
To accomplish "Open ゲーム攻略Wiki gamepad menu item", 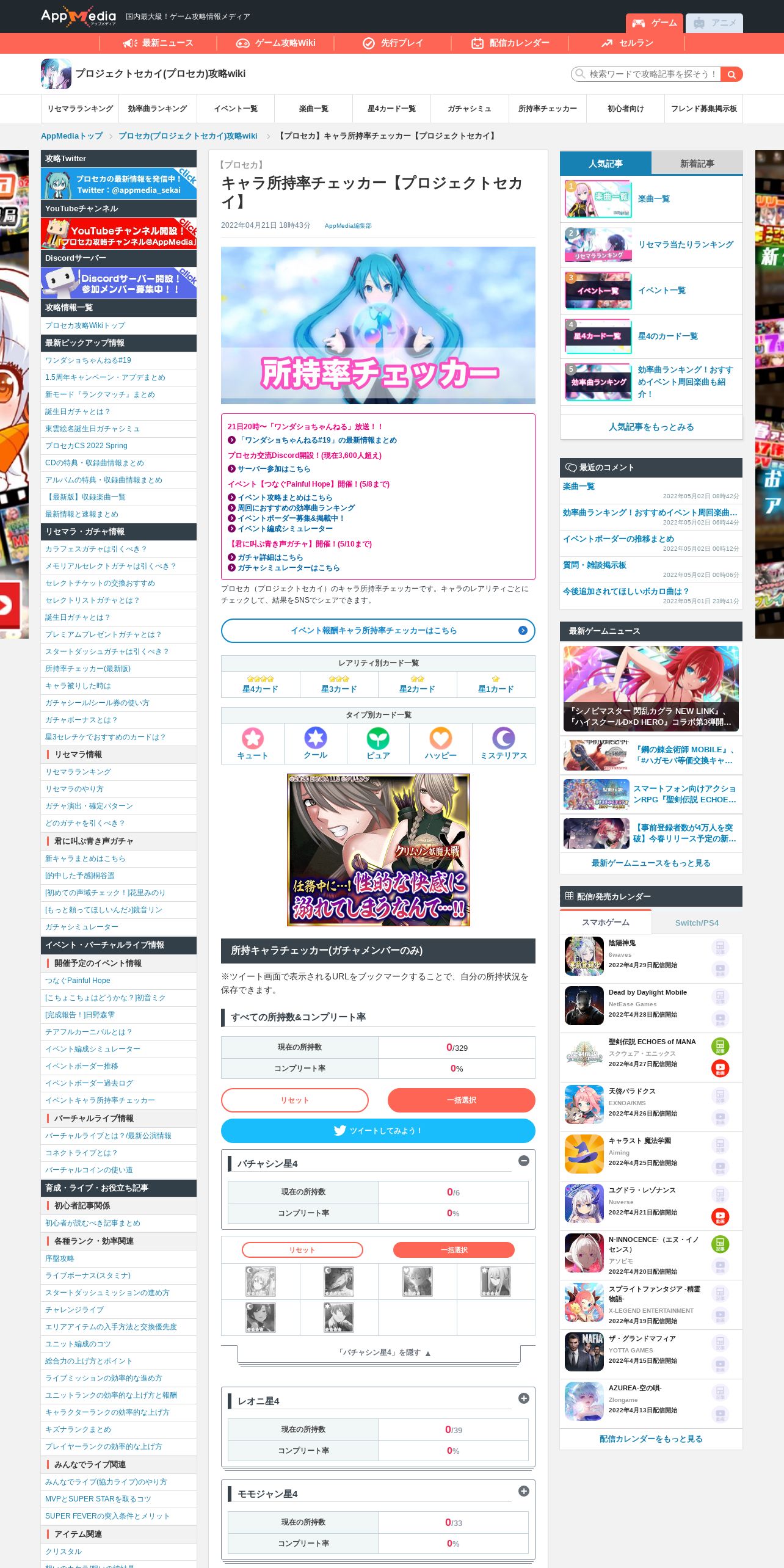I will click(x=276, y=43).
